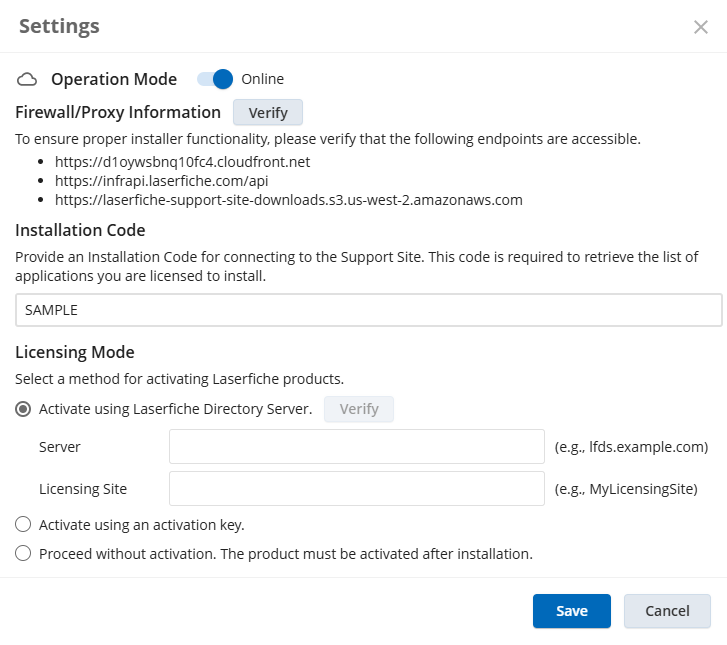The width and height of the screenshot is (727, 645).
Task: Select Proceed without activation option
Action: [24, 553]
